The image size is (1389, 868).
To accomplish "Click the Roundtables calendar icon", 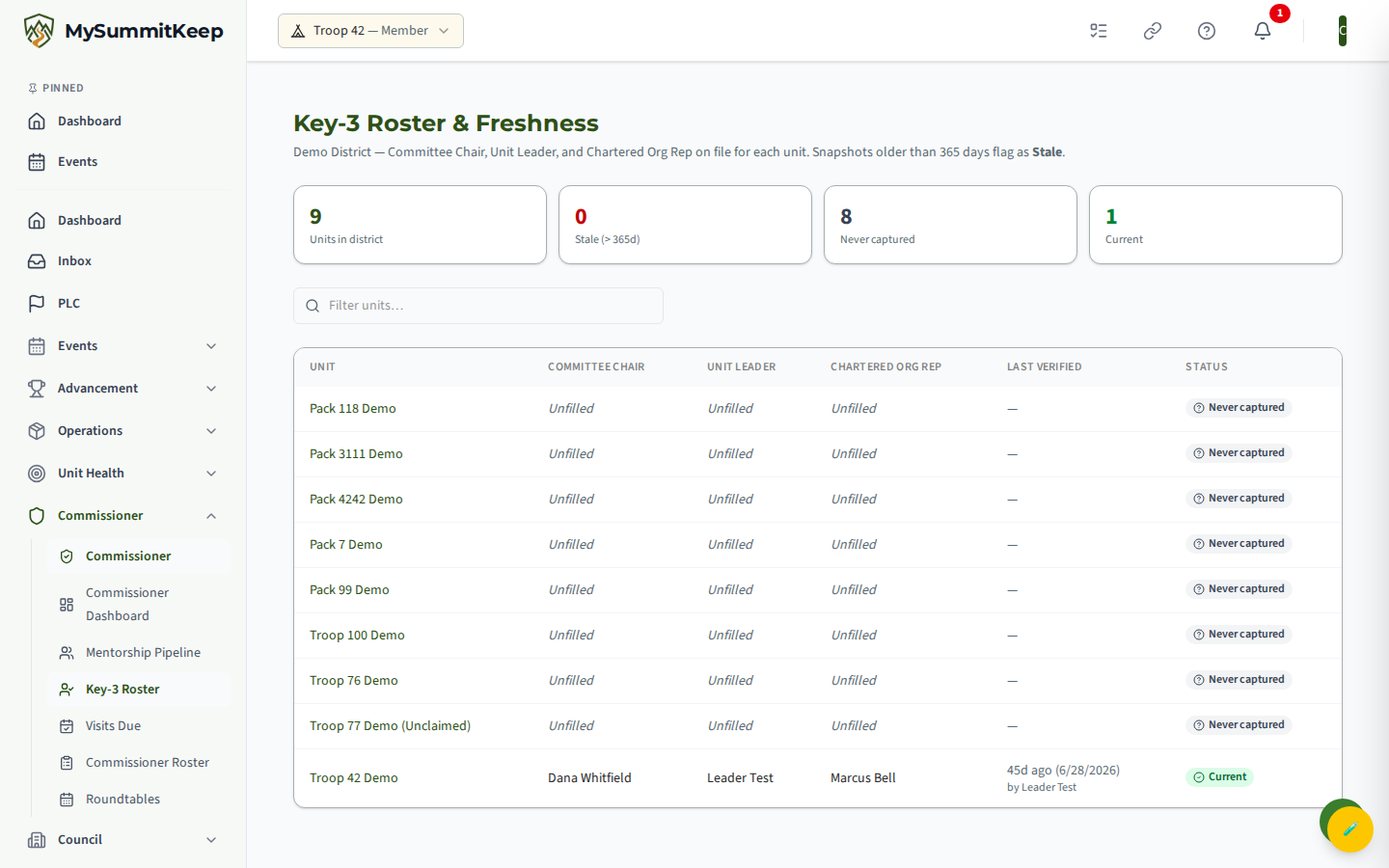I will pyautogui.click(x=67, y=800).
